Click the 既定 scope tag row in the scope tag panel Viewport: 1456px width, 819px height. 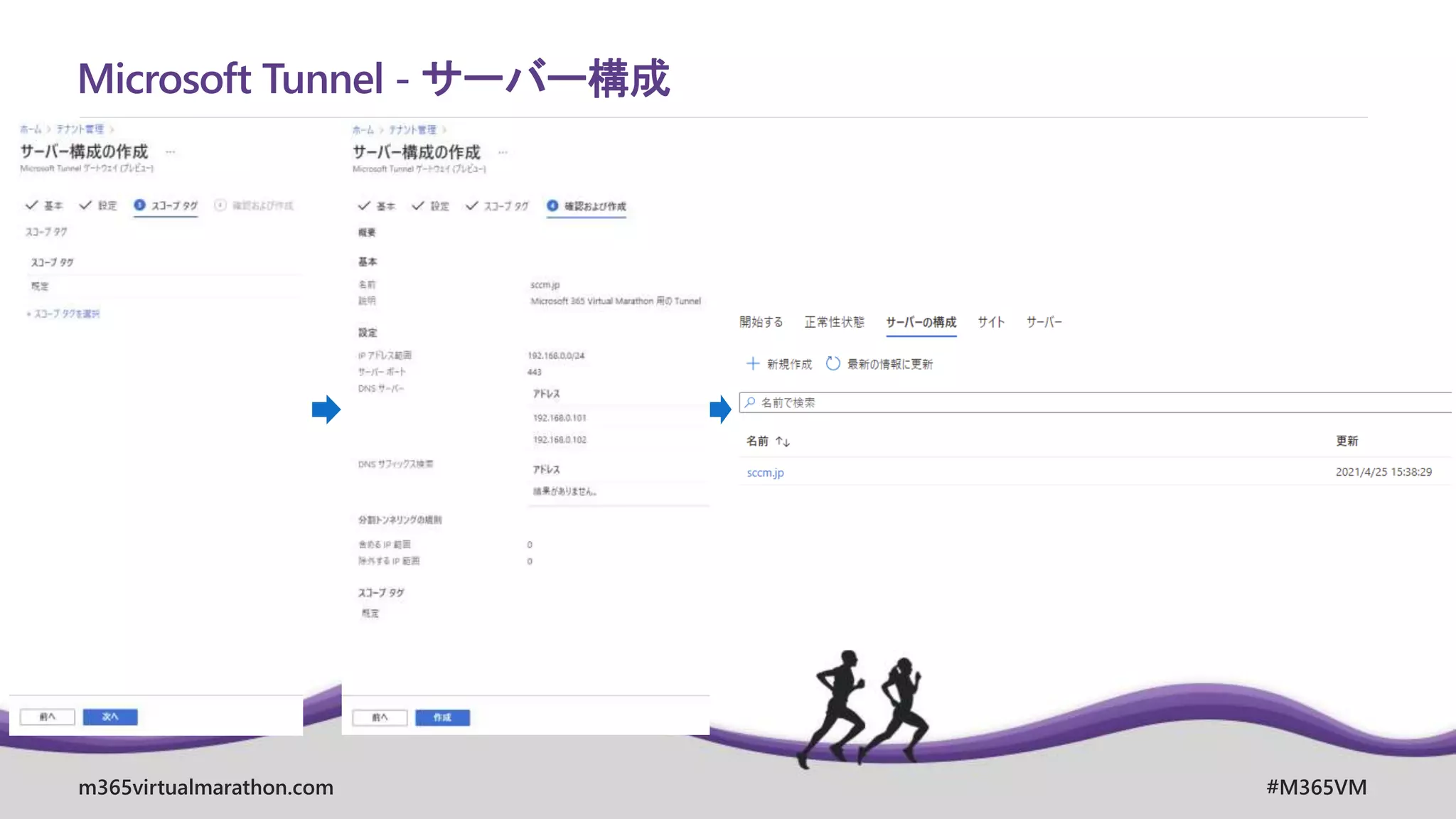coord(165,287)
